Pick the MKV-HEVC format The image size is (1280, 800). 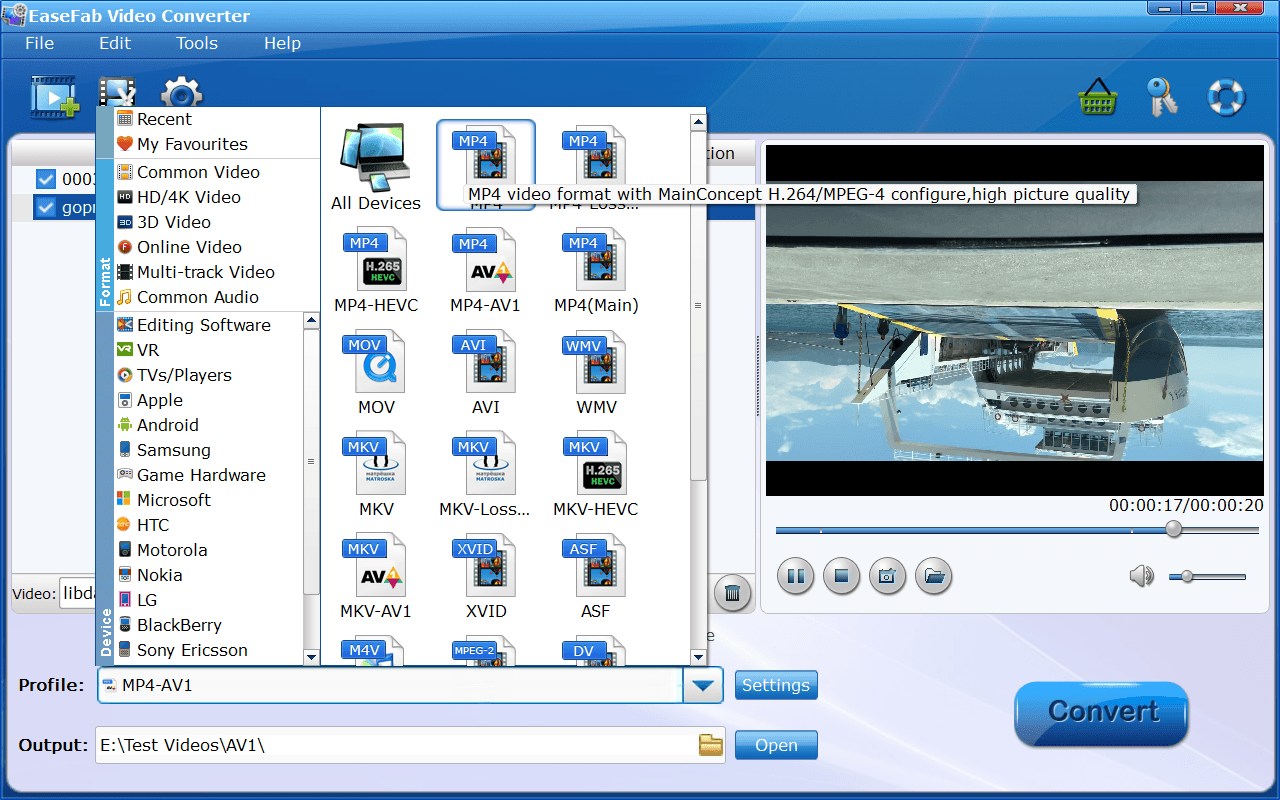pyautogui.click(x=596, y=475)
